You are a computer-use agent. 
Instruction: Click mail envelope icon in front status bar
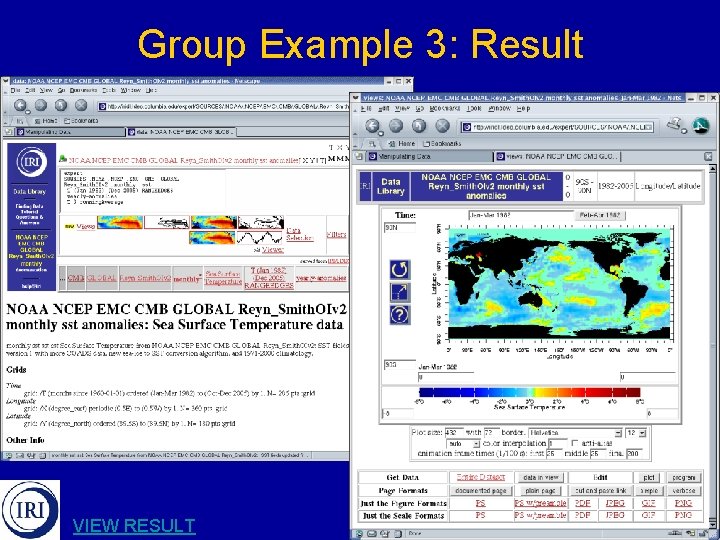click(372, 534)
